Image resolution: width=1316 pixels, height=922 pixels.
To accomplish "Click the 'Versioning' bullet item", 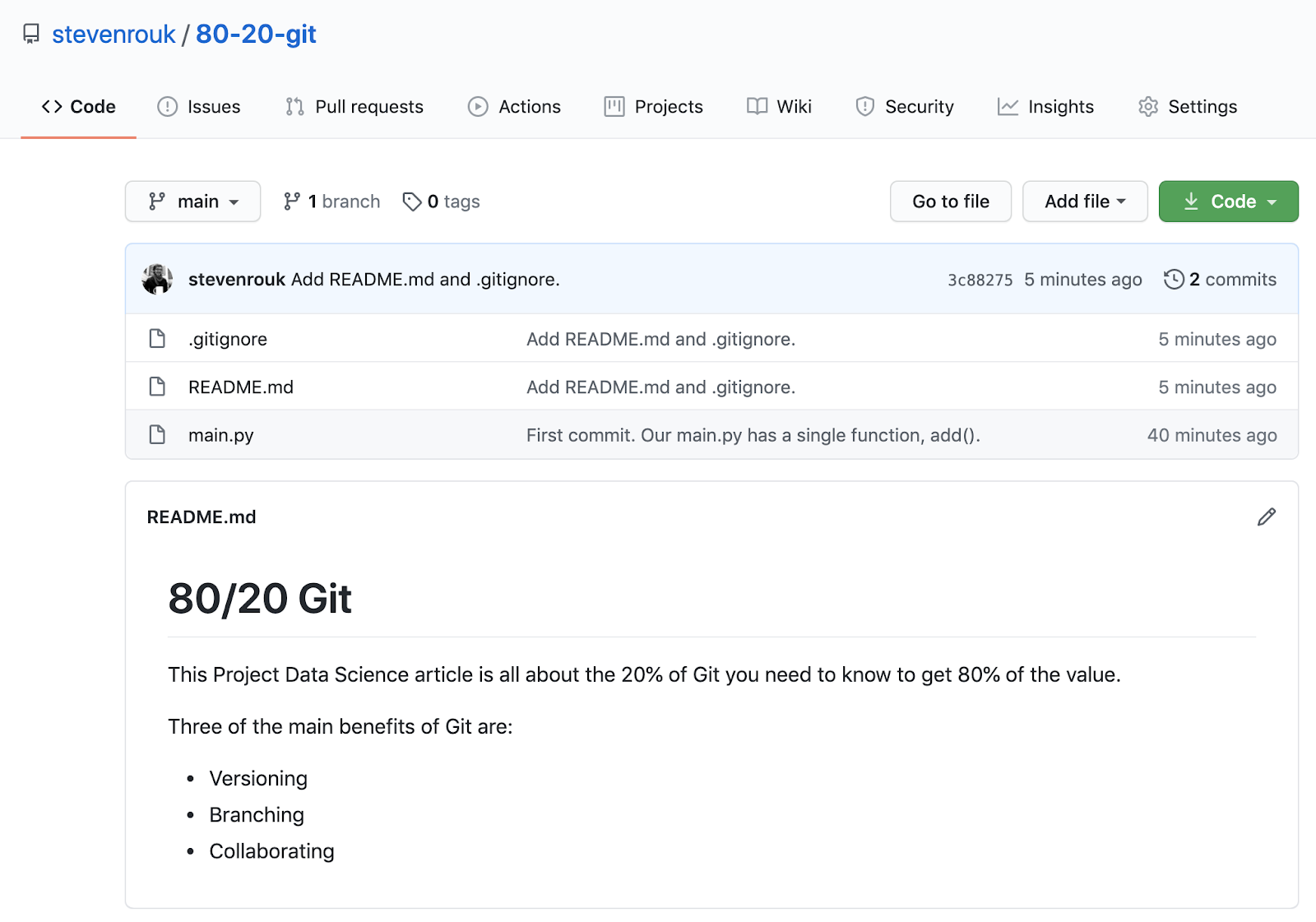I will pyautogui.click(x=258, y=779).
